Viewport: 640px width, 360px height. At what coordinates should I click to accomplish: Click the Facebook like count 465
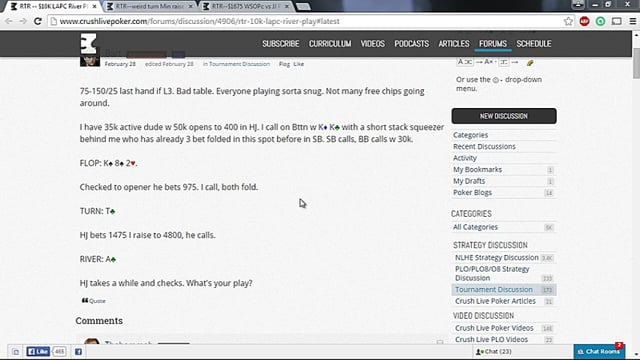pos(60,351)
